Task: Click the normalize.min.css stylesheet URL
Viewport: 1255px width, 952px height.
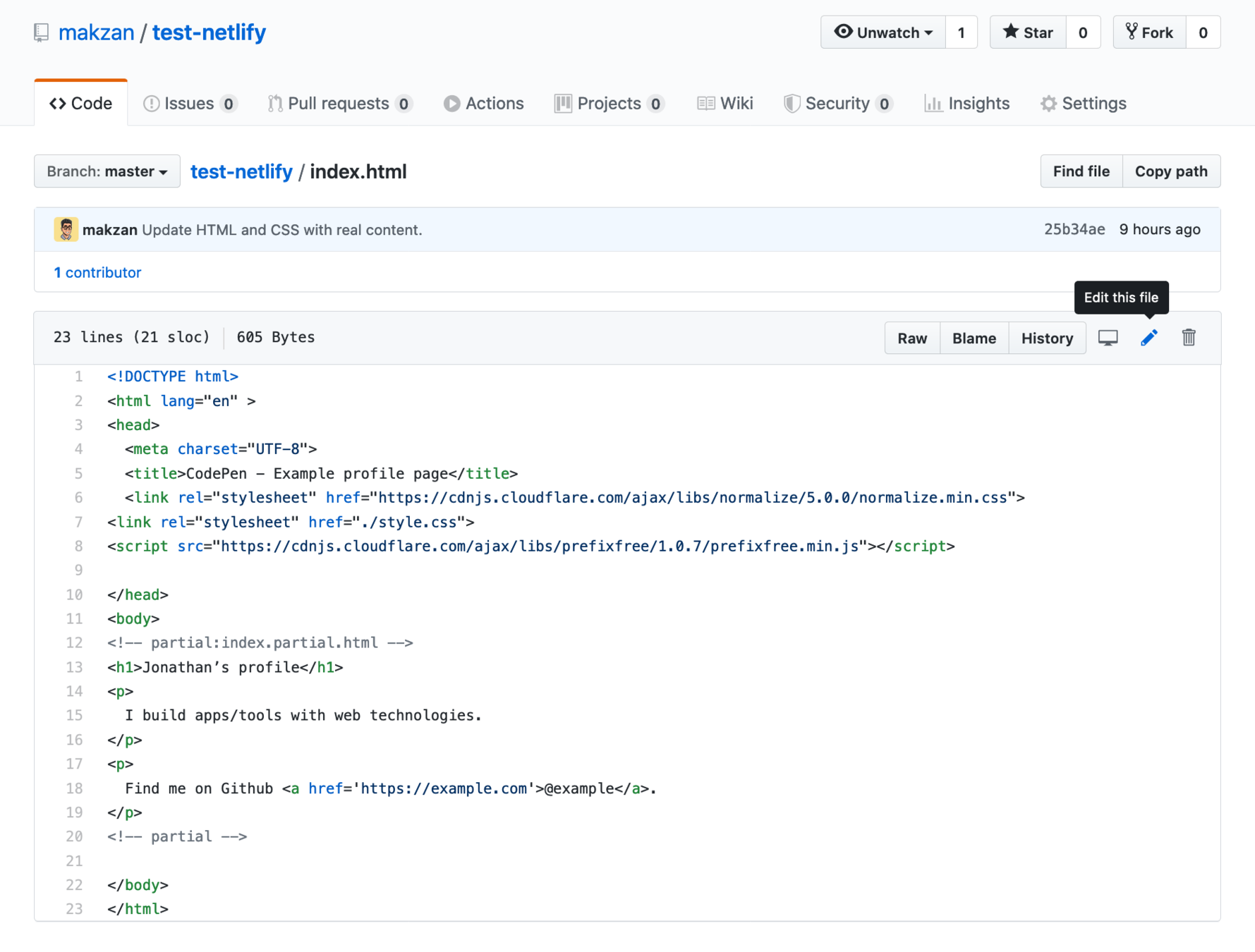Action: coord(693,498)
